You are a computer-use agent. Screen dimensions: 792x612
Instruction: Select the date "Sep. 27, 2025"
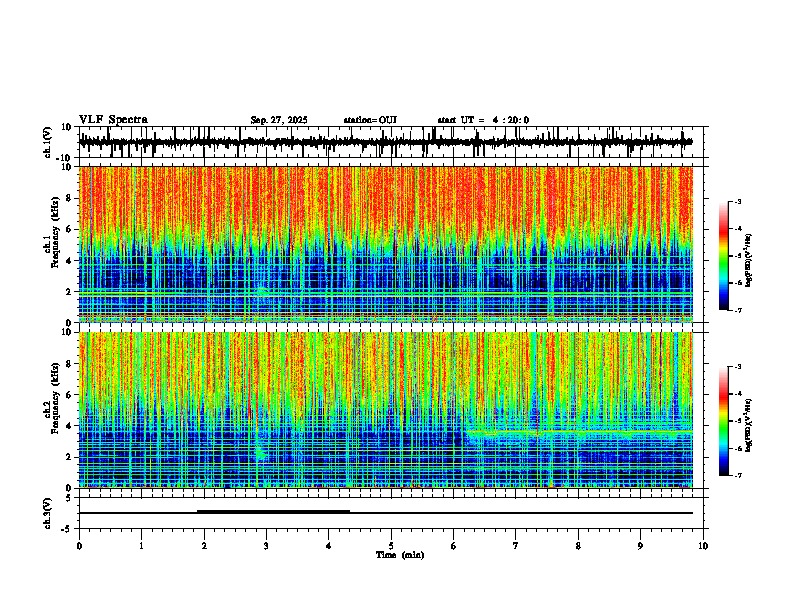pyautogui.click(x=279, y=120)
